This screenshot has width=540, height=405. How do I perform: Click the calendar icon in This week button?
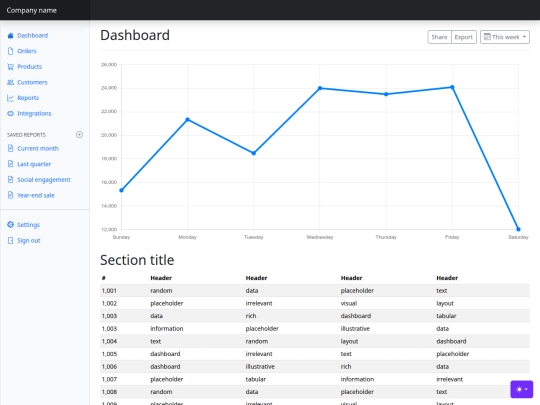(x=487, y=37)
